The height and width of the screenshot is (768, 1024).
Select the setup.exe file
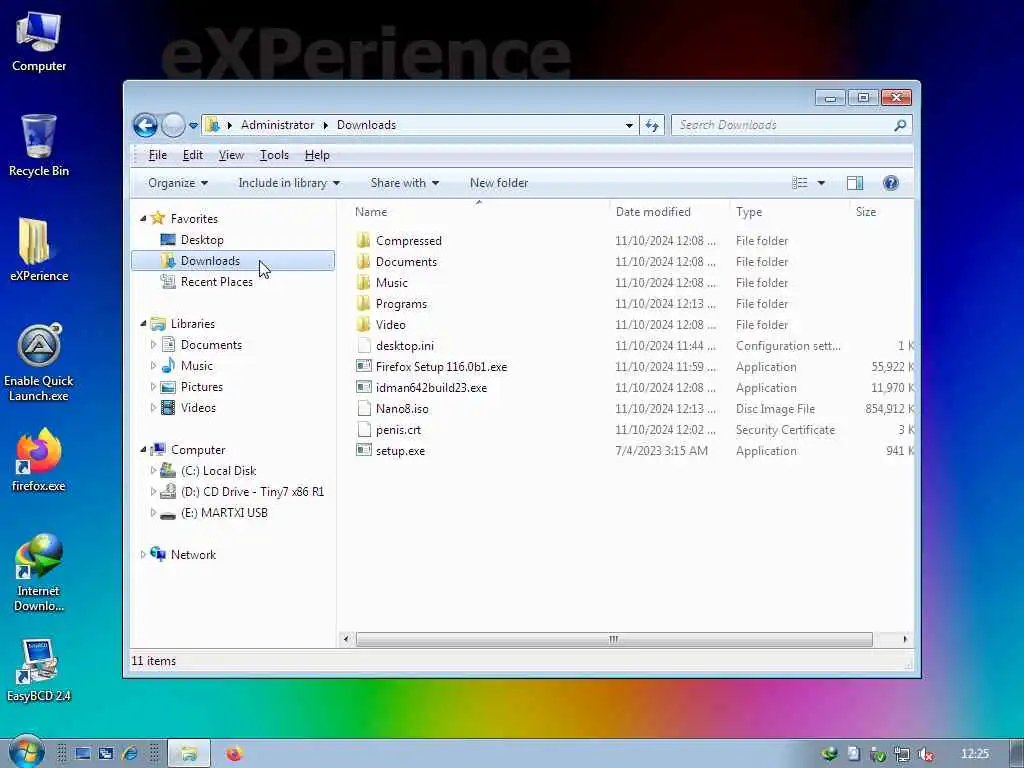click(x=400, y=451)
